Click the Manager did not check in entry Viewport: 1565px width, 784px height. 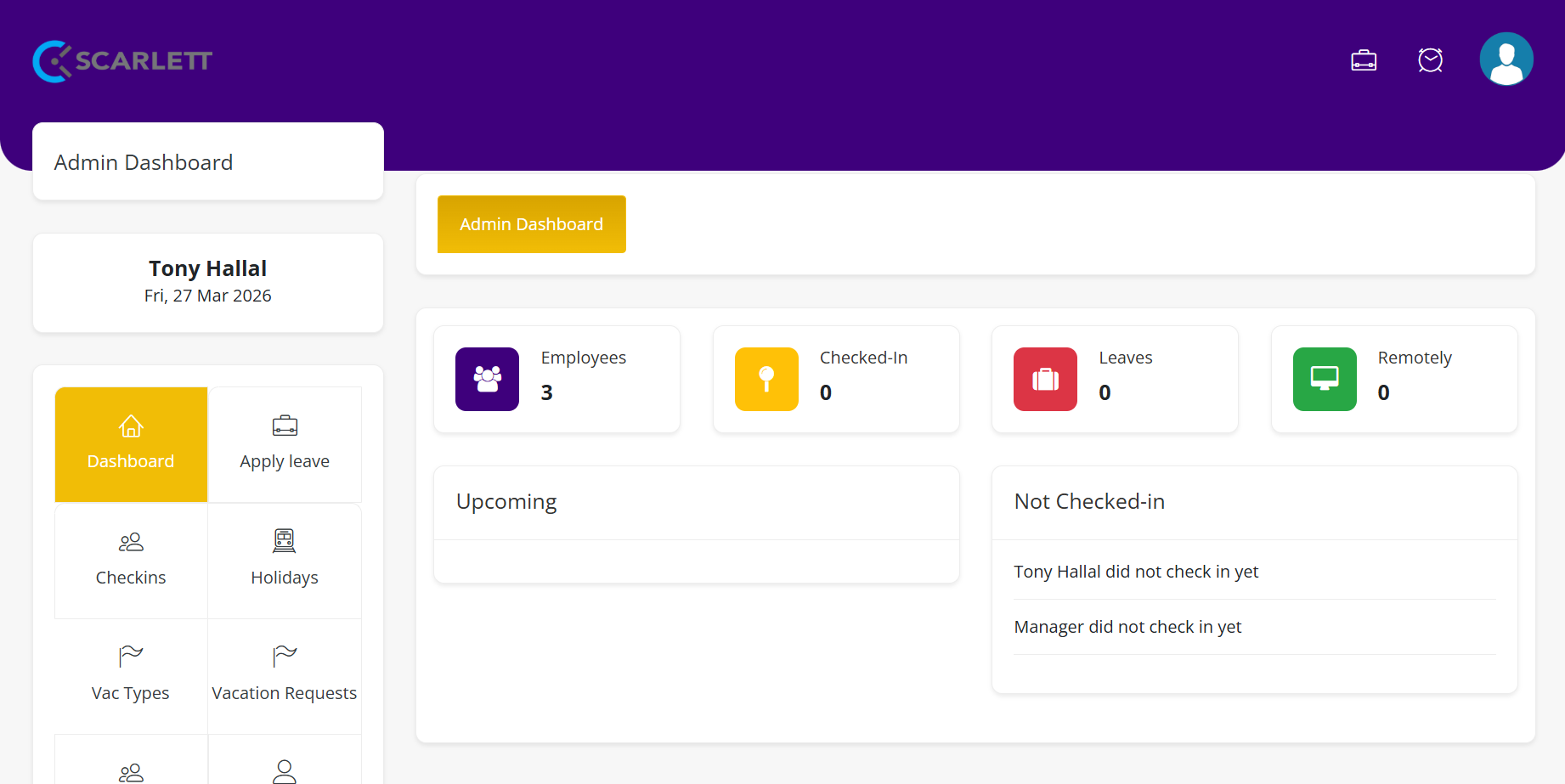click(x=1127, y=627)
